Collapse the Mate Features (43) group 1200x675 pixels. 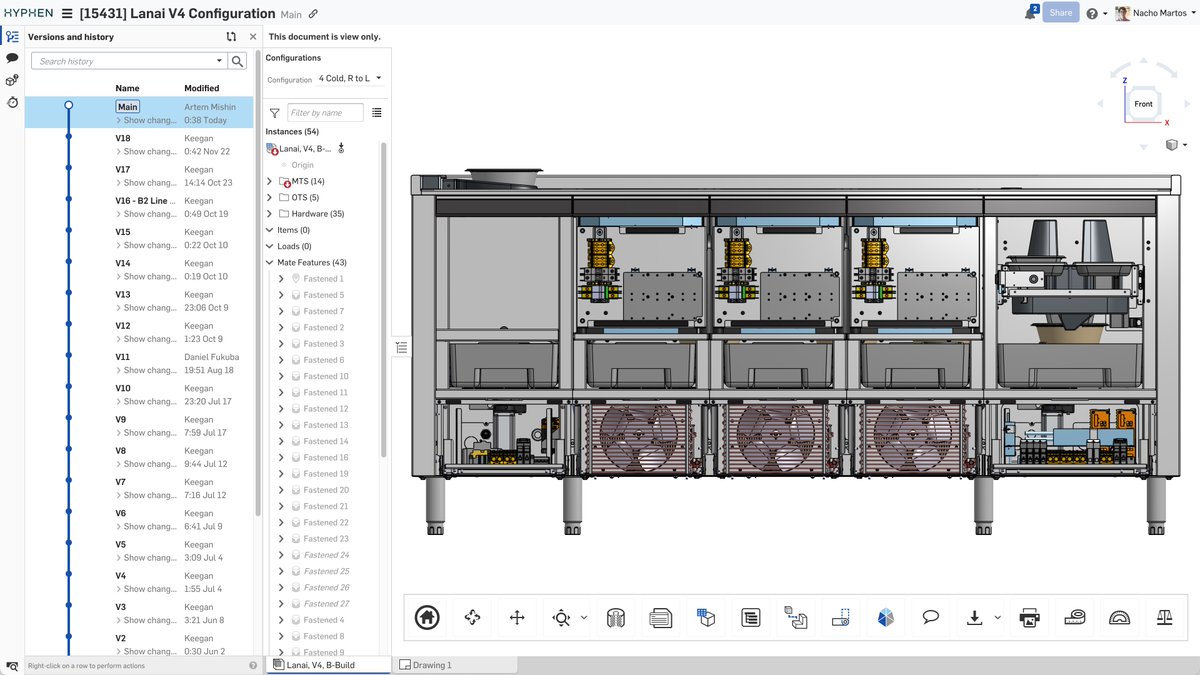[268, 262]
